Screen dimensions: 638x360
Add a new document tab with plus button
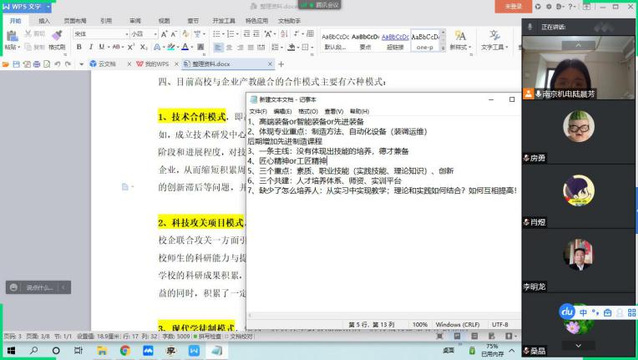point(281,64)
